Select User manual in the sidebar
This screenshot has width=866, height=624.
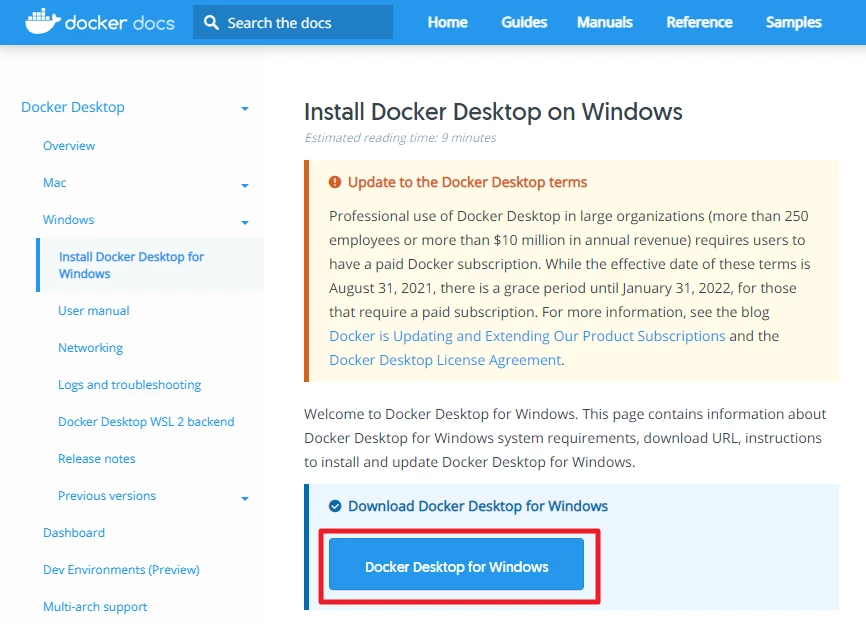93,311
